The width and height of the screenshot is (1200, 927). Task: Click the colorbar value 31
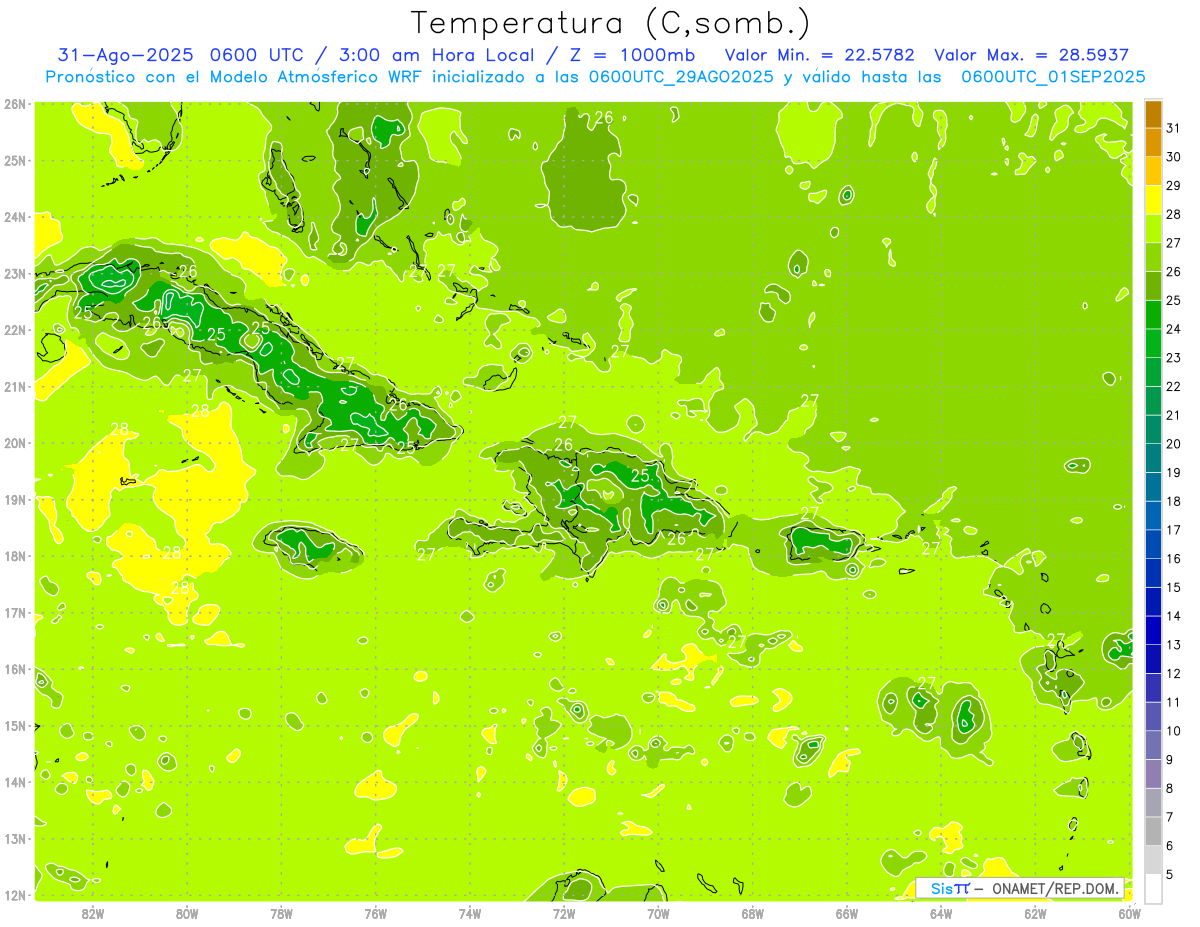1173,128
